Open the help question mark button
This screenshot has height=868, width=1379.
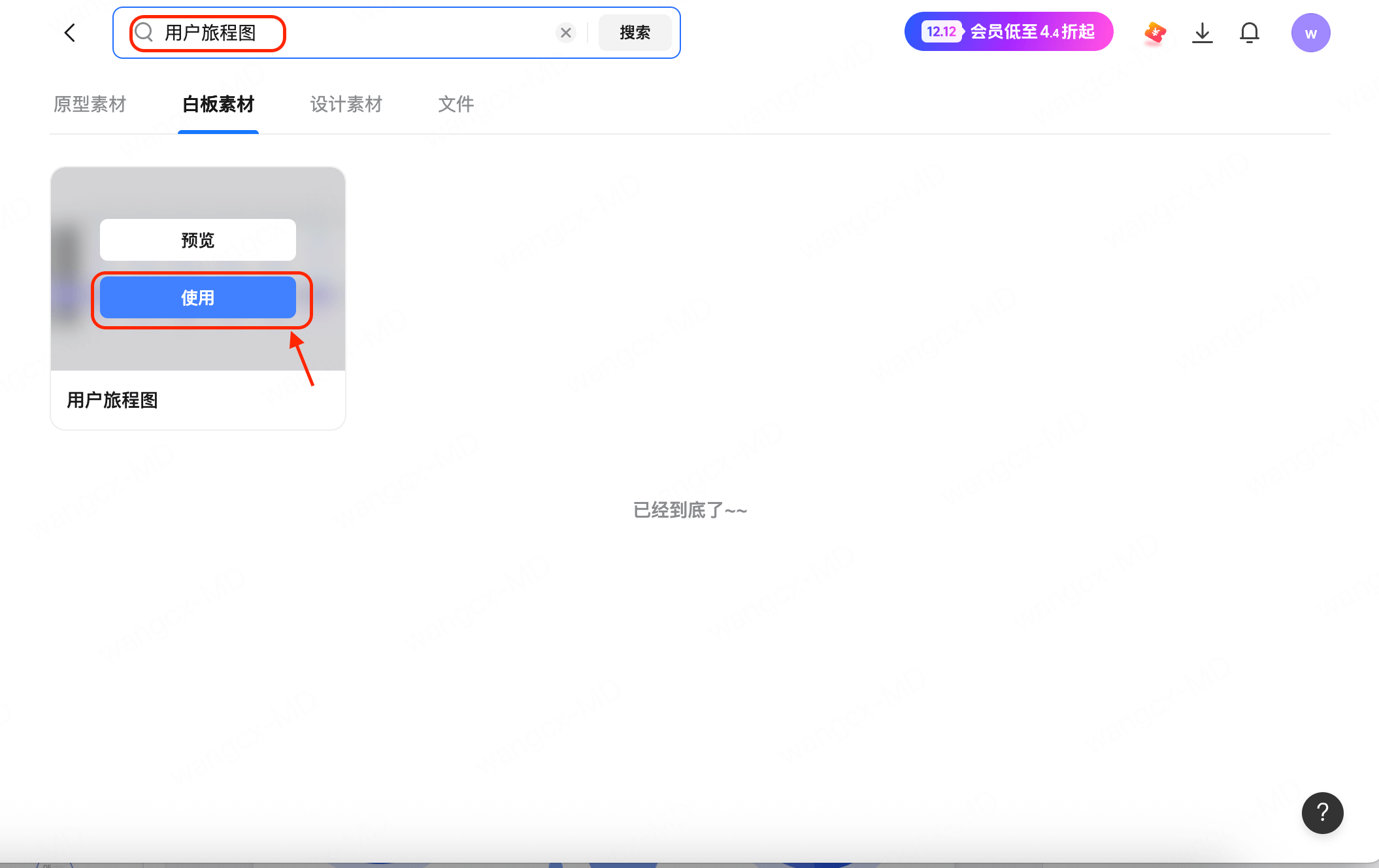[x=1322, y=812]
